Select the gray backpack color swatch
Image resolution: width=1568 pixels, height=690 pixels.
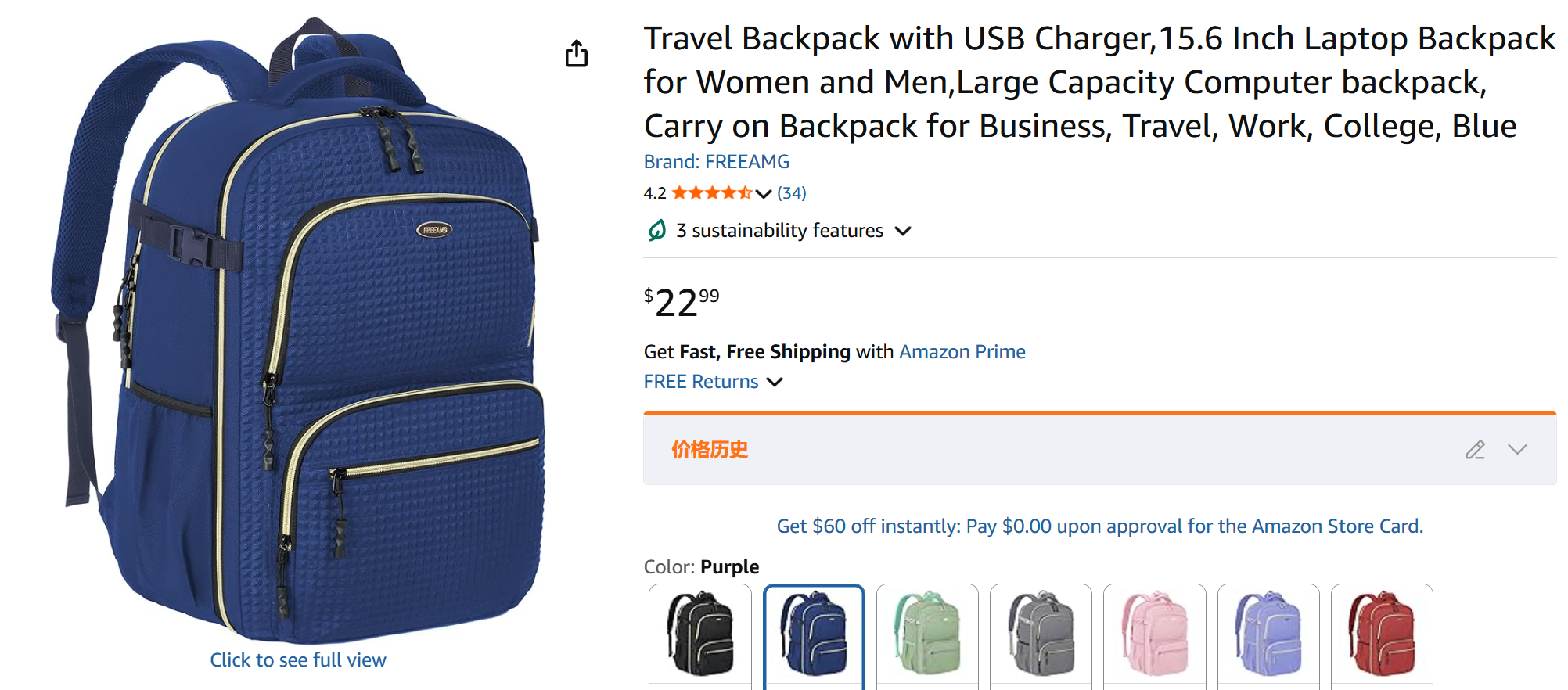pos(1041,634)
